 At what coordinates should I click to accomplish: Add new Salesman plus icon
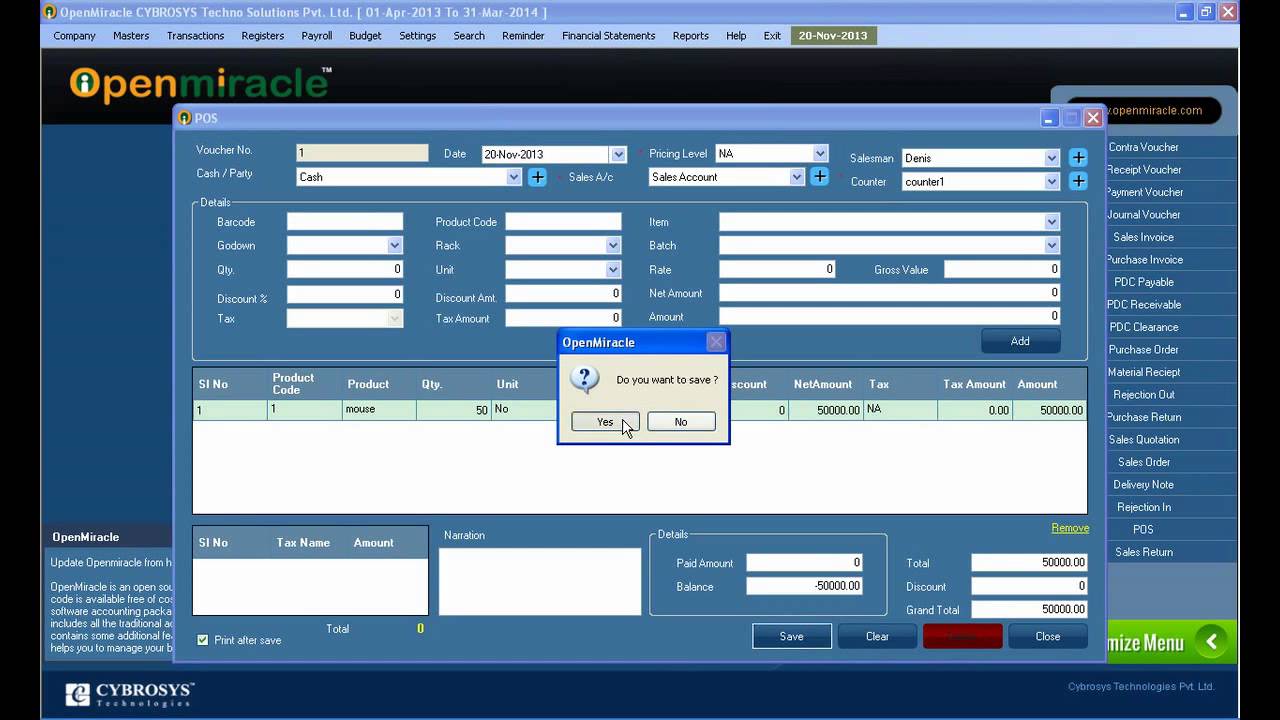1078,158
